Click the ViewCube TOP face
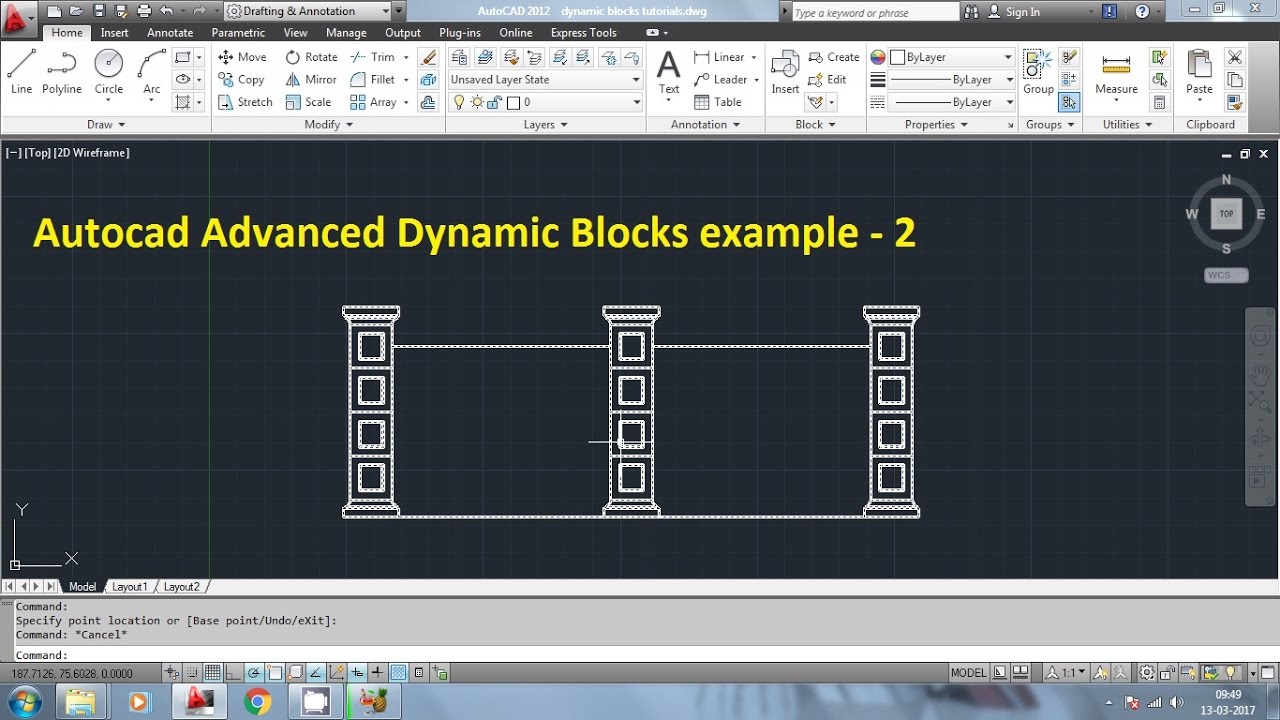 [x=1226, y=213]
